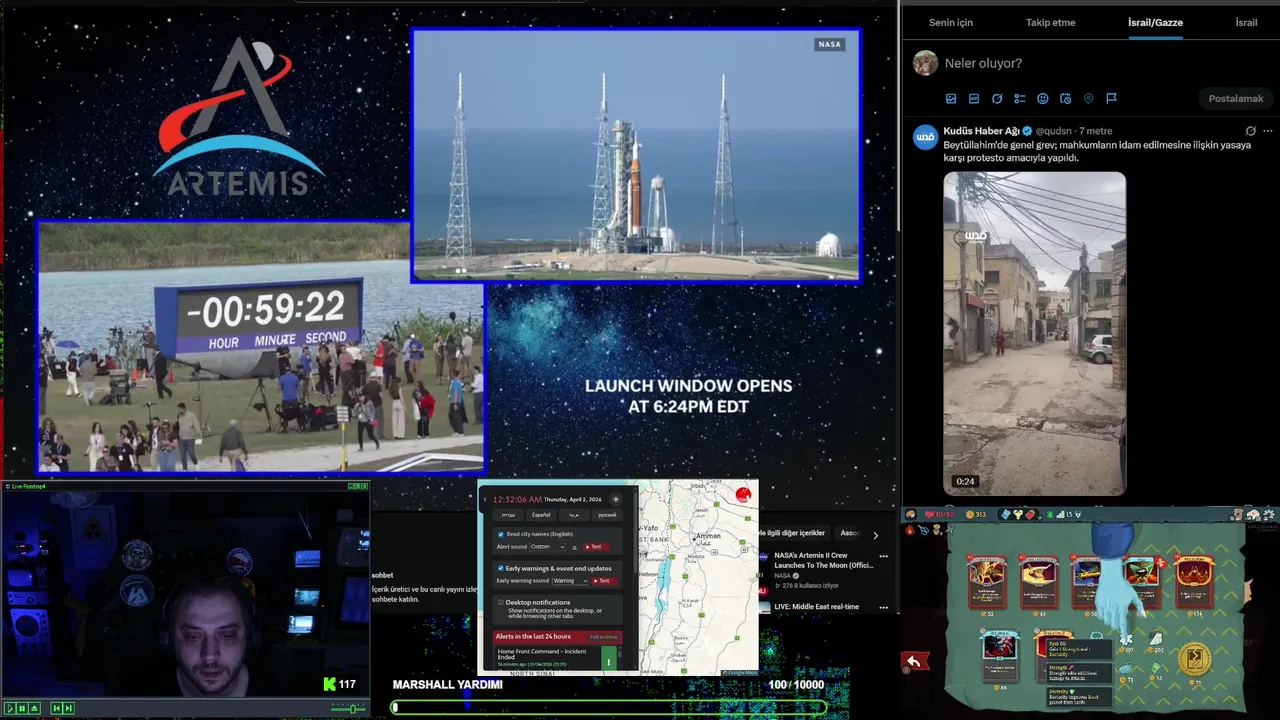Open the GIF picker in post composer
The height and width of the screenshot is (720, 1280).
(974, 99)
